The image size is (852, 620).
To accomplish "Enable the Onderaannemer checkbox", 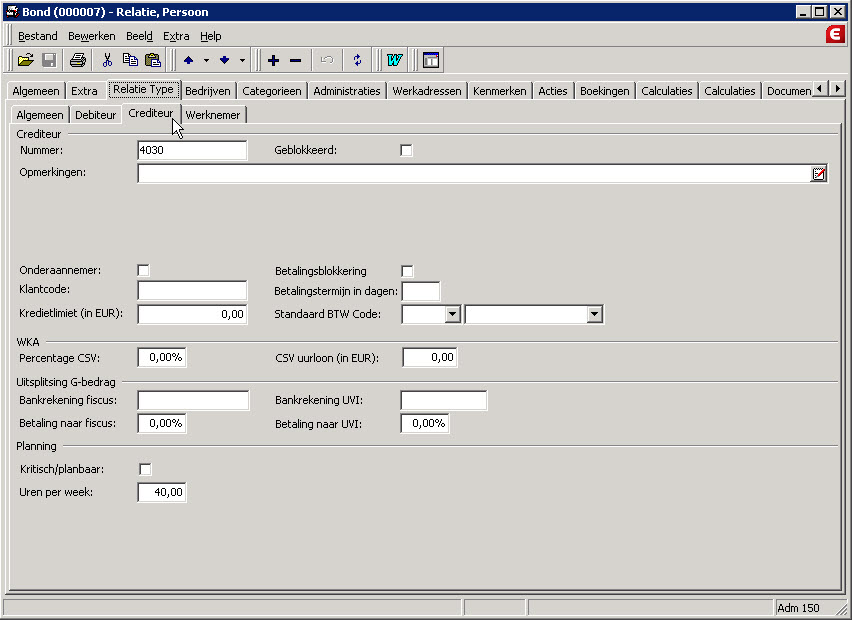I will [143, 271].
